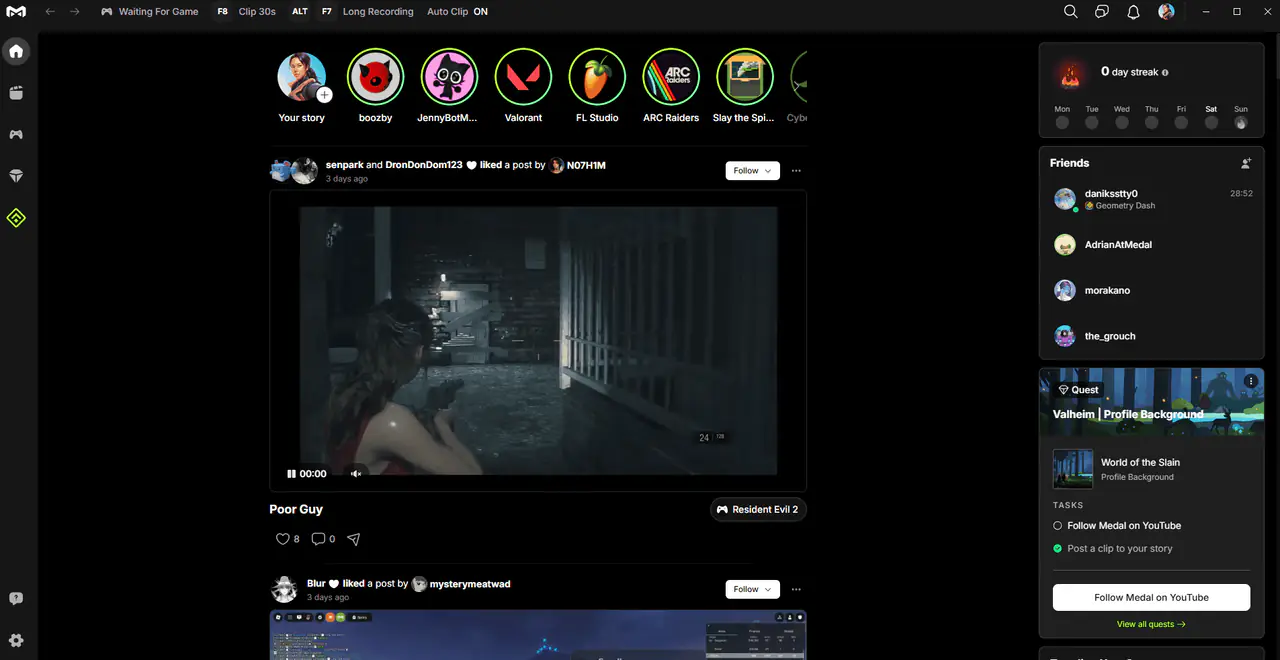The width and height of the screenshot is (1280, 660).
Task: Show the day streak info icon
Action: 1165,73
